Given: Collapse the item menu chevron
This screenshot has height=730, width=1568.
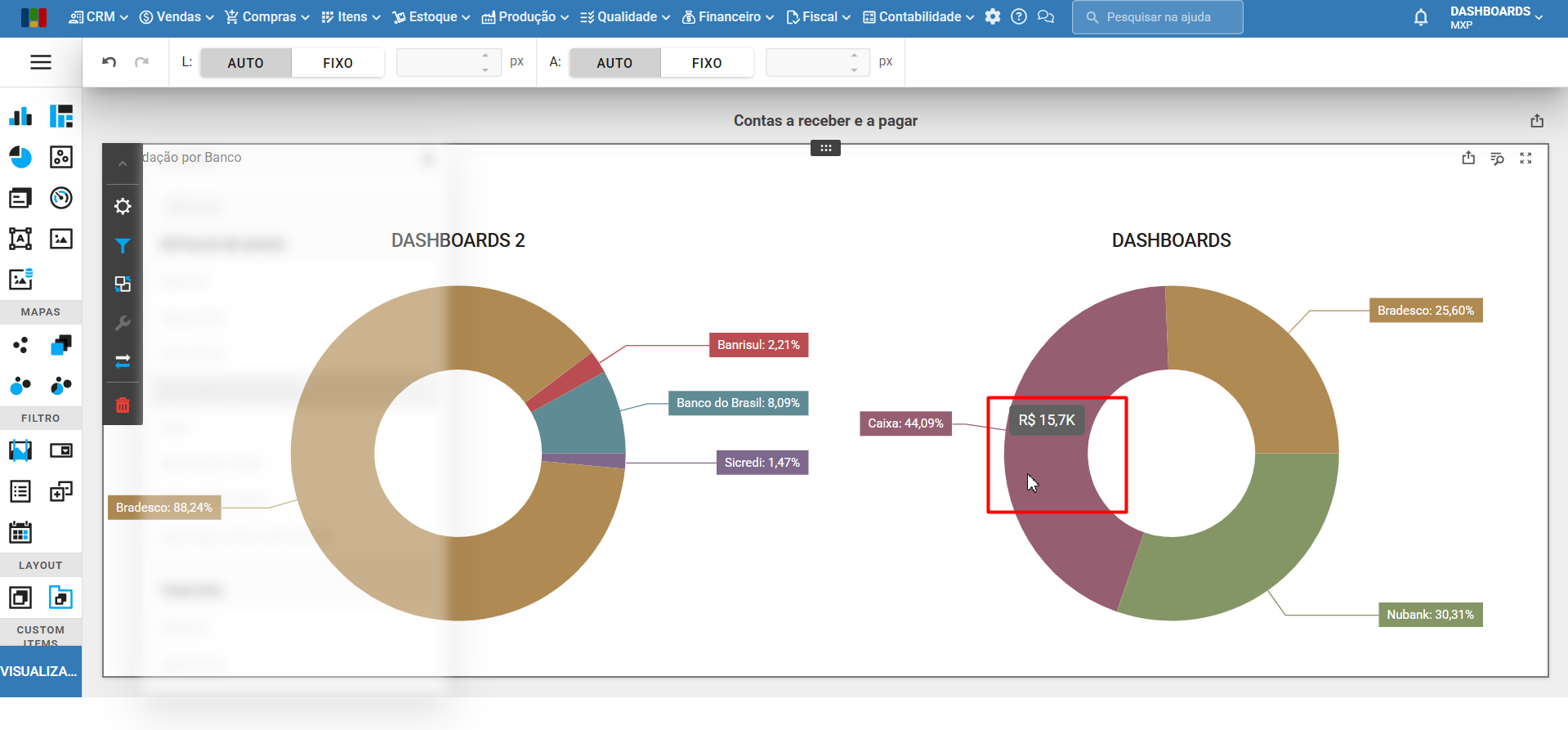Looking at the screenshot, I should (123, 164).
